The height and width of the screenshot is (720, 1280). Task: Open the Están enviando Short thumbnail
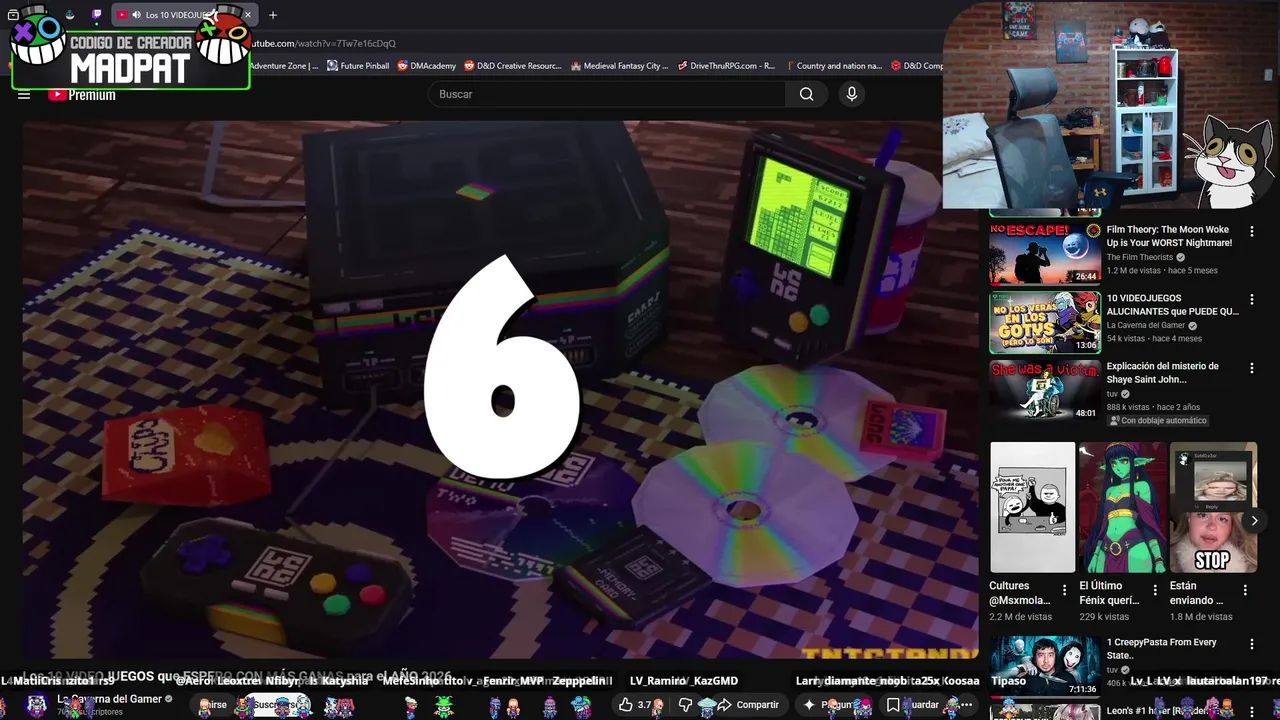[x=1212, y=507]
